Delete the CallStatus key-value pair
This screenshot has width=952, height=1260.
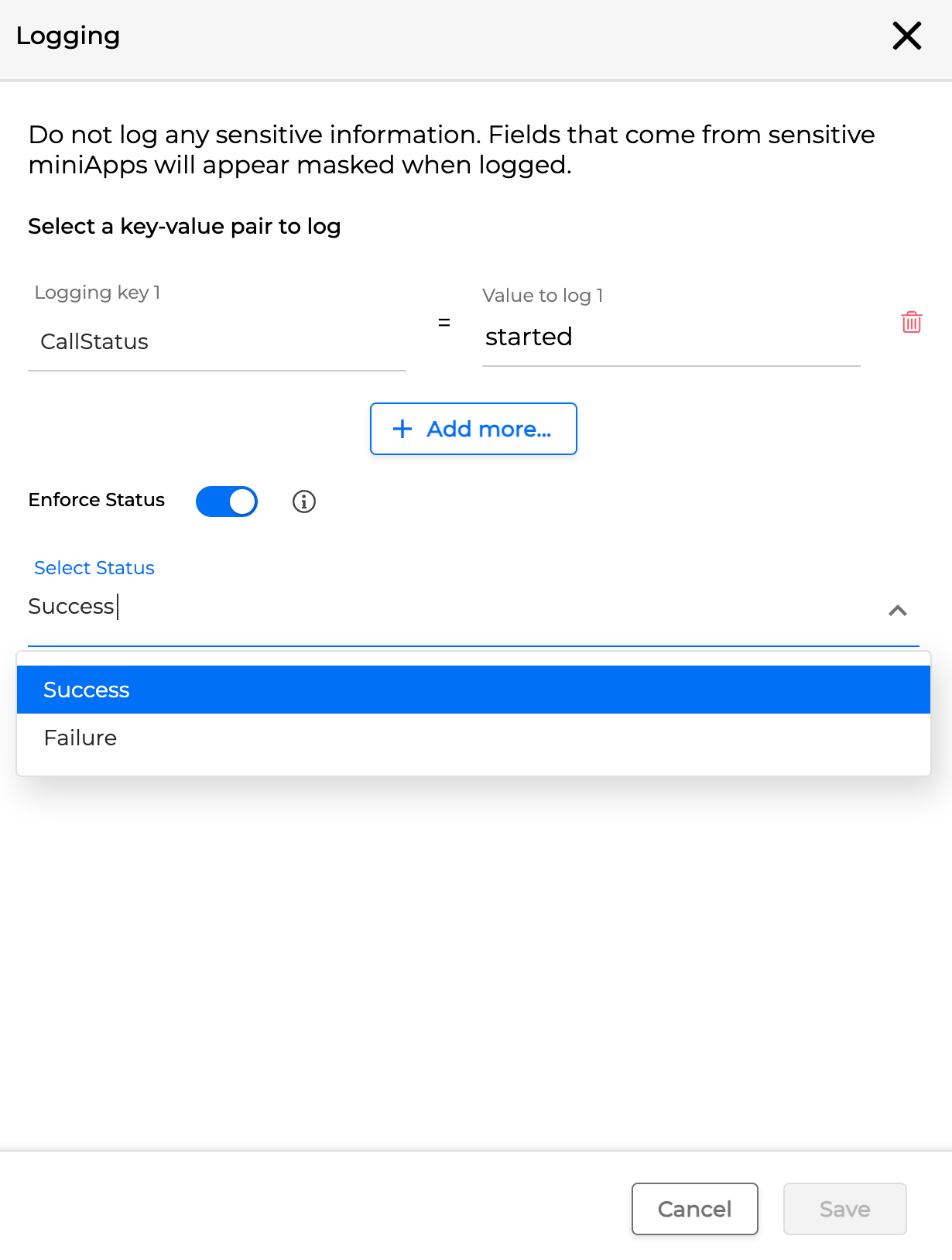pos(911,322)
